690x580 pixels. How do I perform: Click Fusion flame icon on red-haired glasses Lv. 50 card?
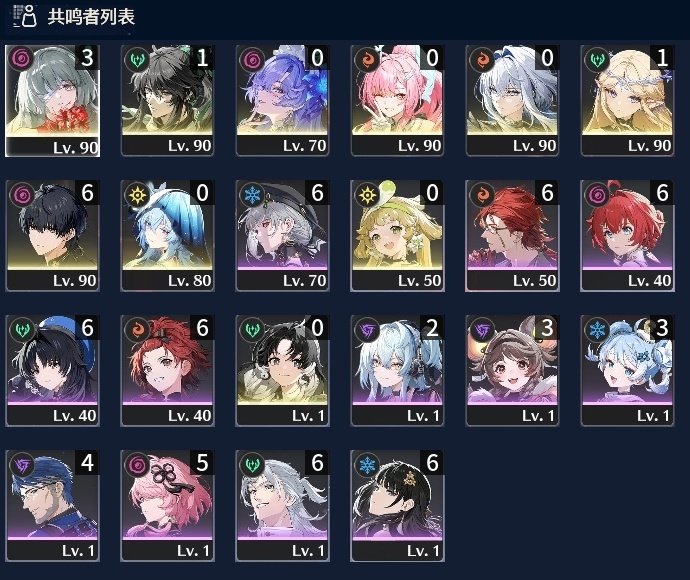click(x=482, y=194)
